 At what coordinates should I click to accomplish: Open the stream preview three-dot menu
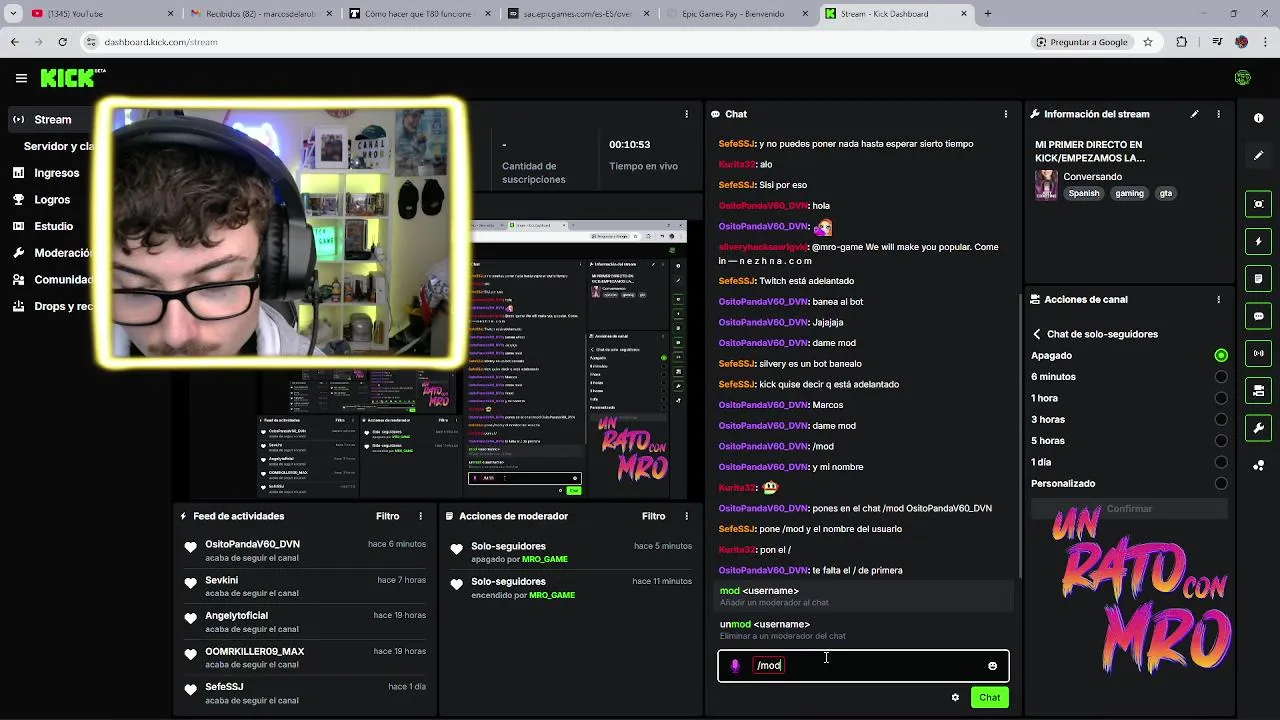pos(686,114)
